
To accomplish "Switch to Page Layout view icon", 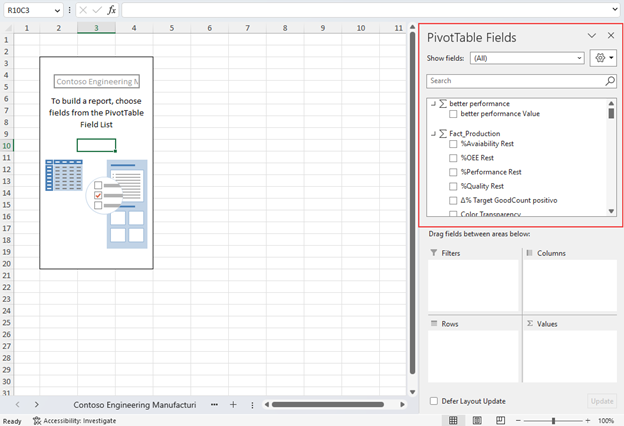I will coord(477,420).
